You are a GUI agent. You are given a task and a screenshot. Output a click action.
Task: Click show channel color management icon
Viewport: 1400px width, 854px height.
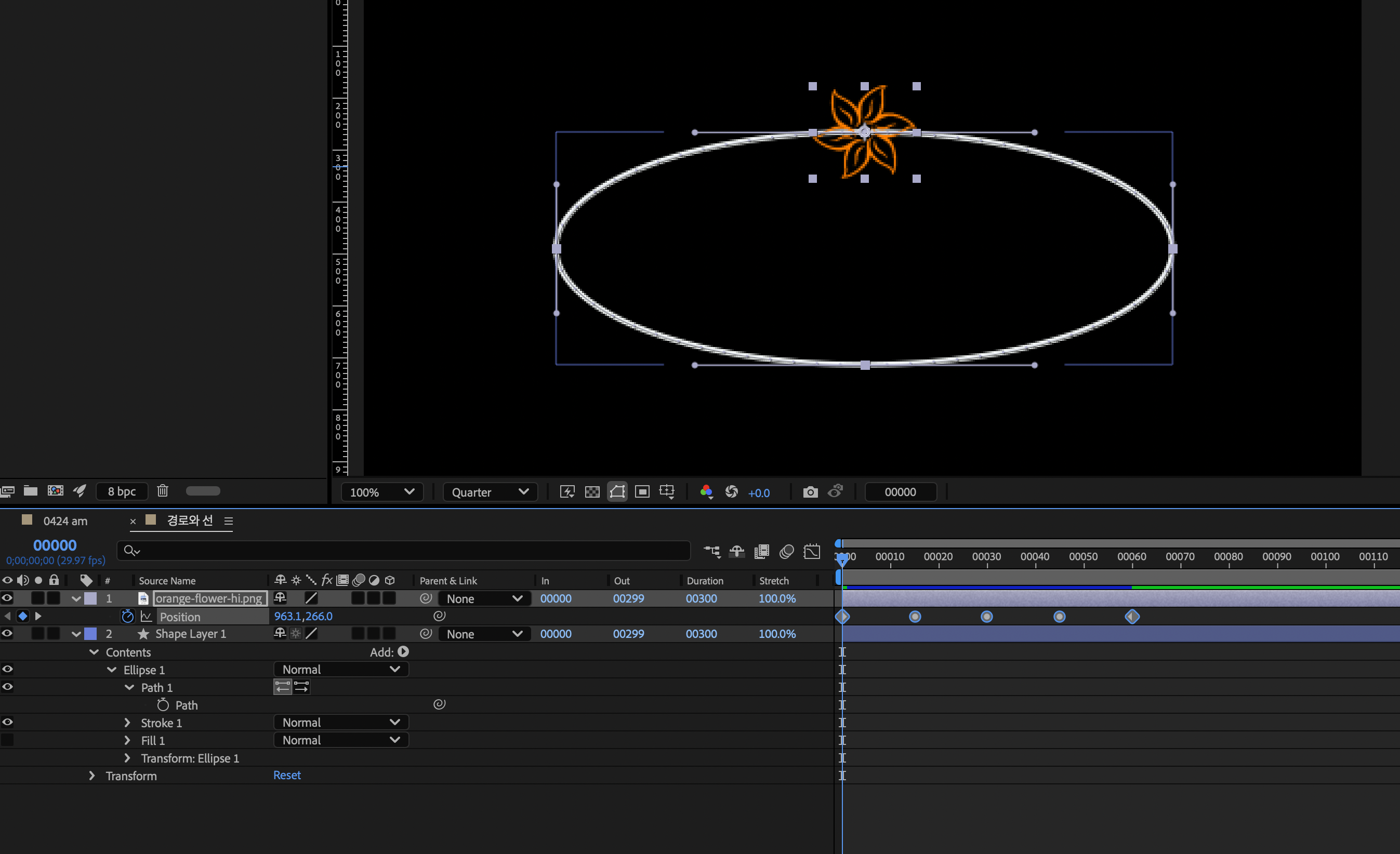706,492
